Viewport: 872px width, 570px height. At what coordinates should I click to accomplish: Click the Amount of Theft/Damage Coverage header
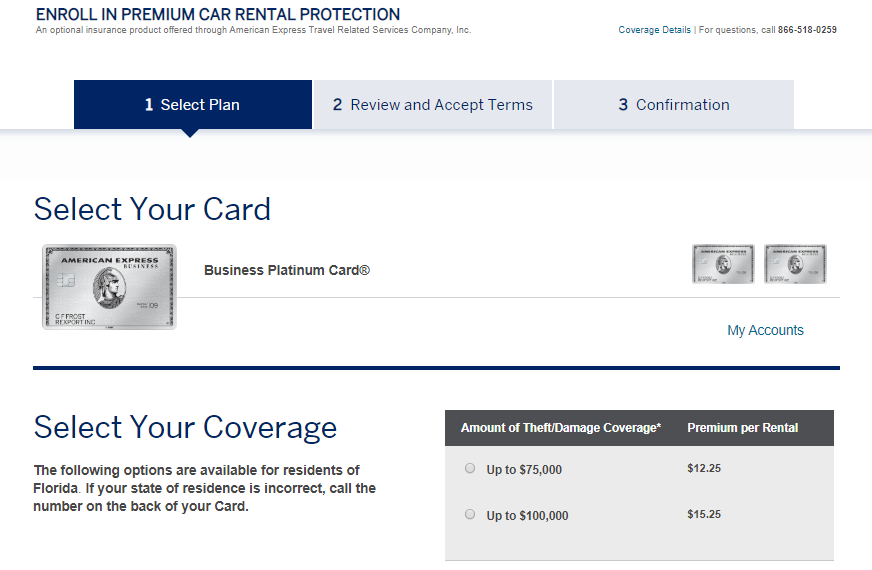tap(560, 428)
